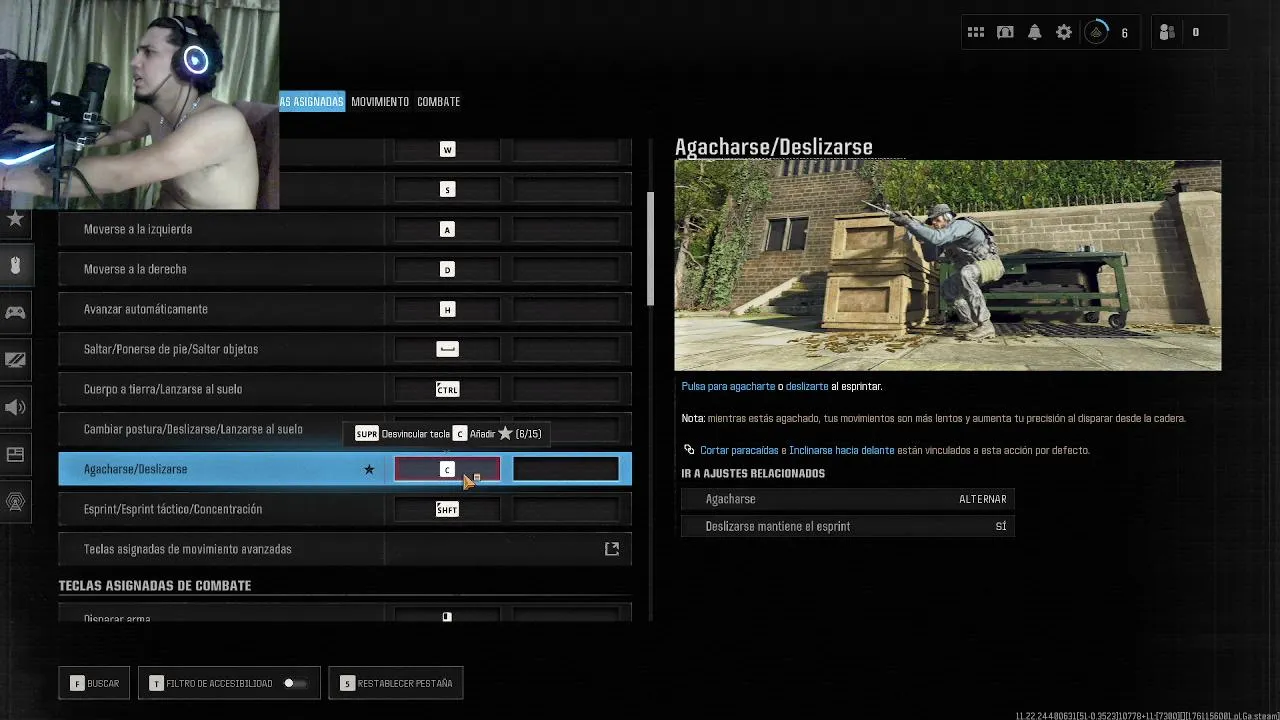The image size is (1280, 720).
Task: Open Deslizarse mantiene el esprint setting
Action: point(848,526)
